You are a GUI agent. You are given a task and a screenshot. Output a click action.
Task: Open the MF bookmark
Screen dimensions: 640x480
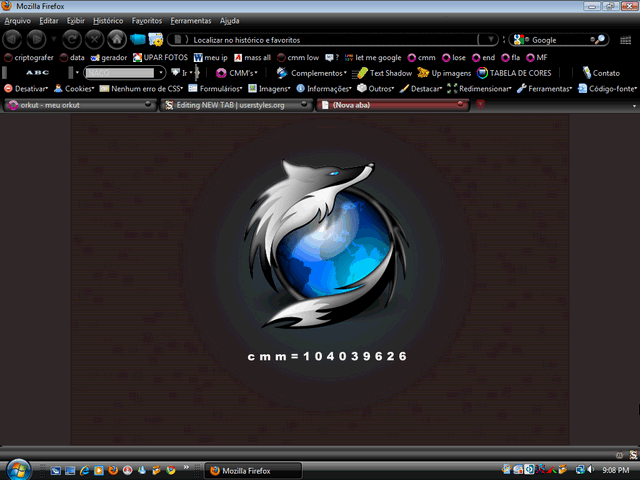click(x=537, y=58)
